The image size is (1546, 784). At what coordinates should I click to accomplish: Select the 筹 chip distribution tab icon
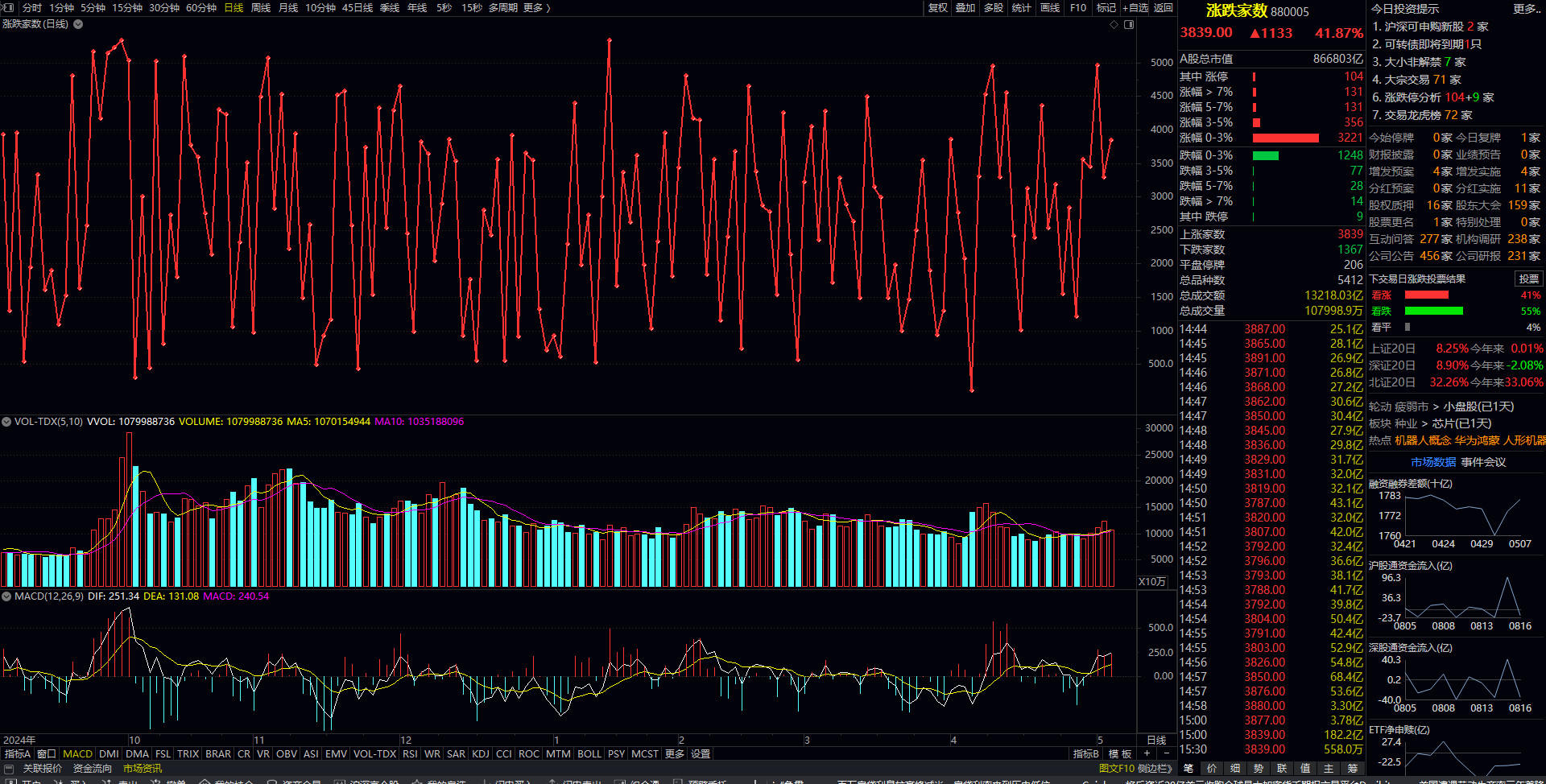(1353, 769)
